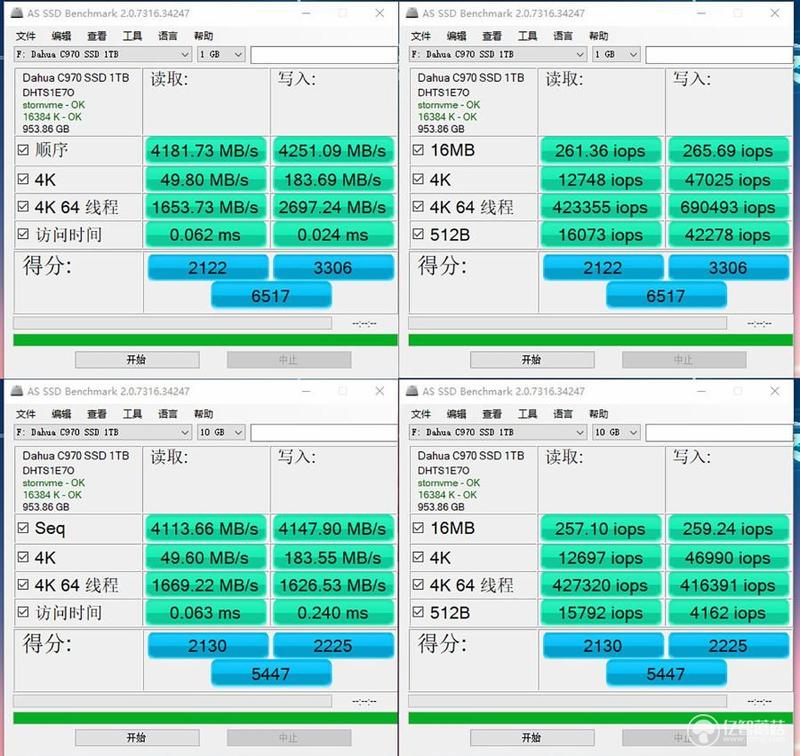Click the AS SSD icon in the 1 GB iops window title bar

coord(412,13)
